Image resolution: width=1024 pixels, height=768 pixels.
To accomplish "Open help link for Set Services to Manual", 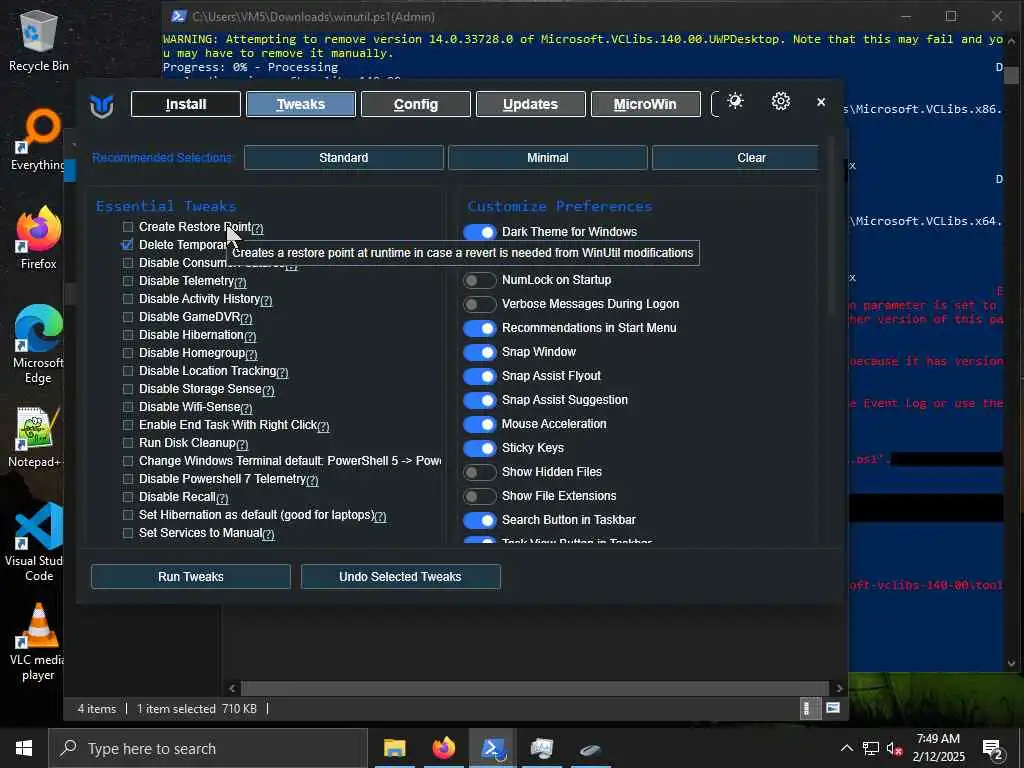I will pyautogui.click(x=268, y=534).
